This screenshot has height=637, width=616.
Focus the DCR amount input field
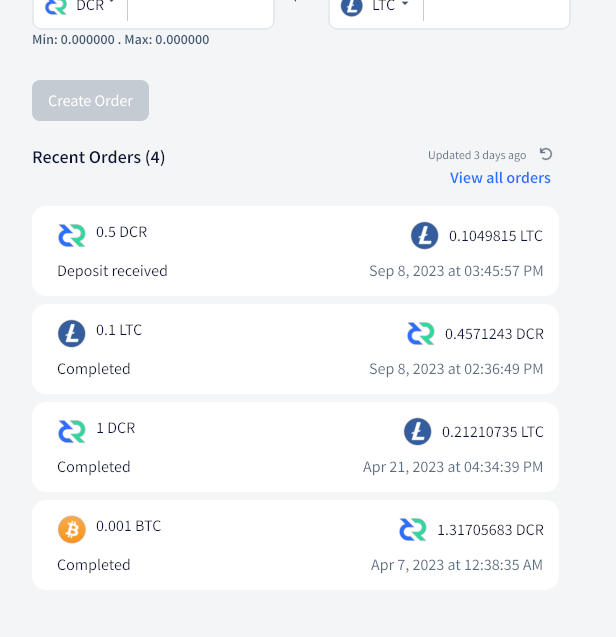pyautogui.click(x=200, y=8)
